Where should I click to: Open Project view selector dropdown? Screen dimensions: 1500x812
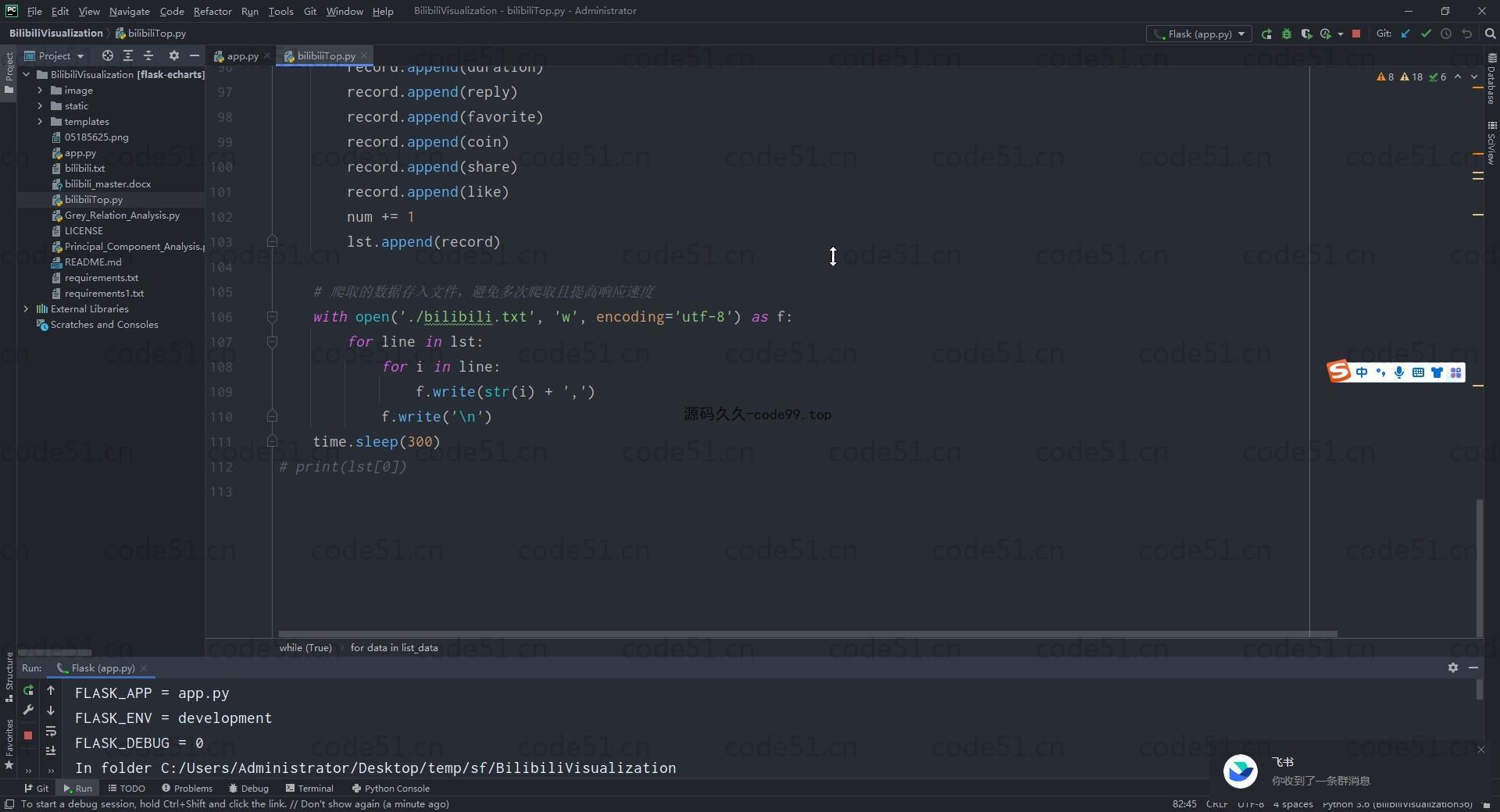pos(54,55)
